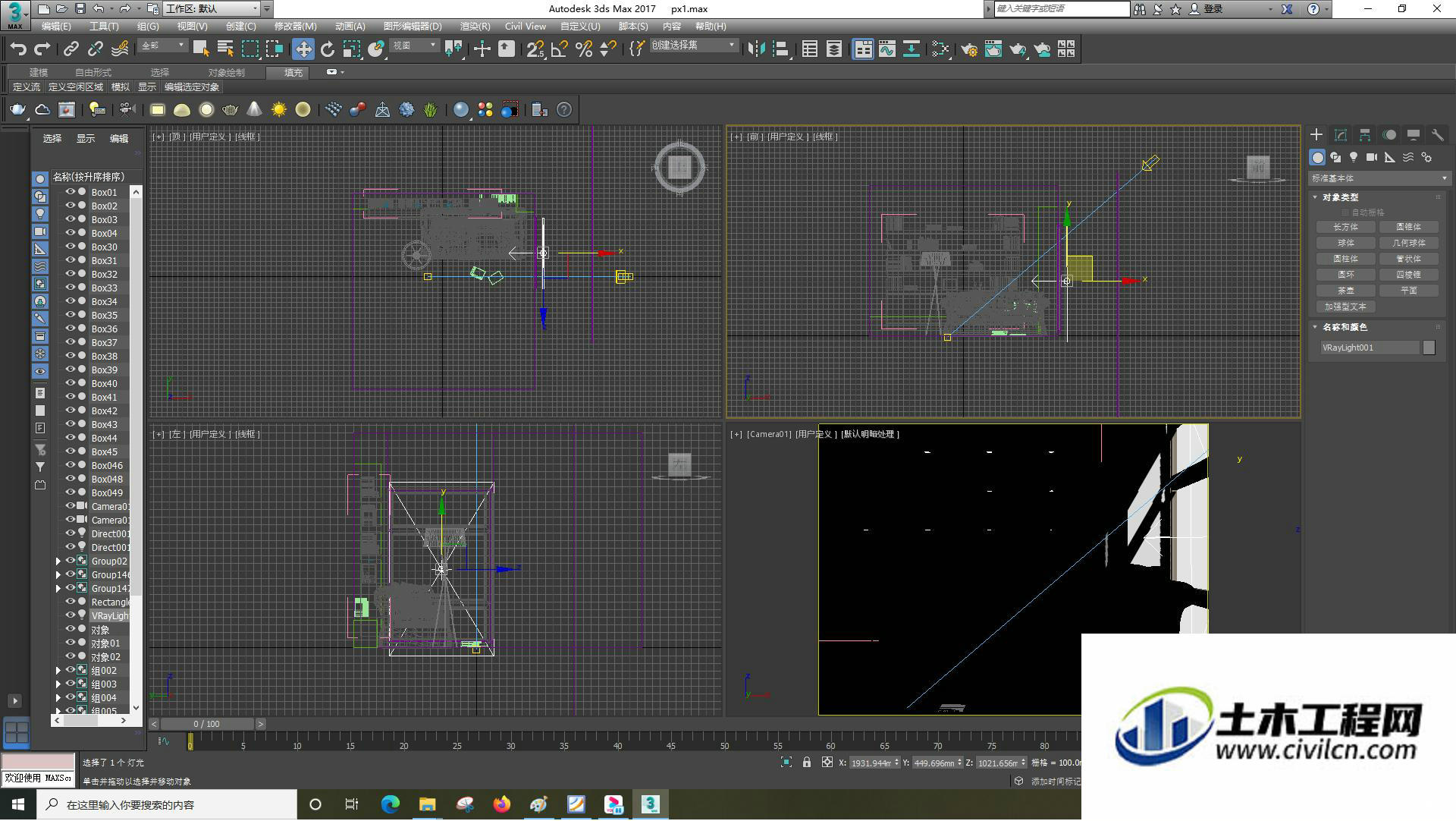Switch to the Lights creation category
Image resolution: width=1456 pixels, height=821 pixels.
click(1354, 157)
